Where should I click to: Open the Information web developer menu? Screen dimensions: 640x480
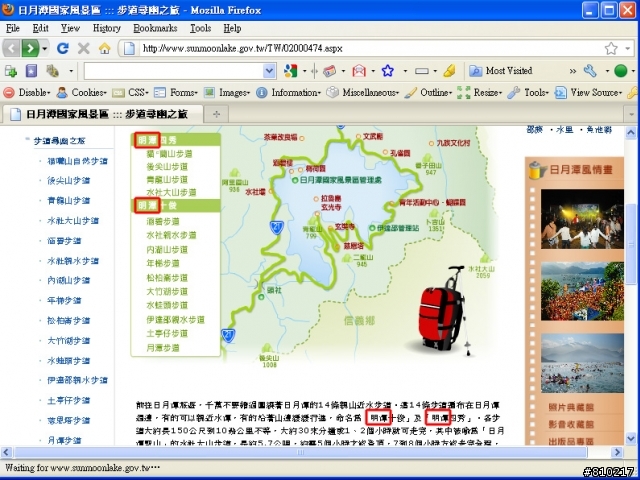pyautogui.click(x=289, y=93)
